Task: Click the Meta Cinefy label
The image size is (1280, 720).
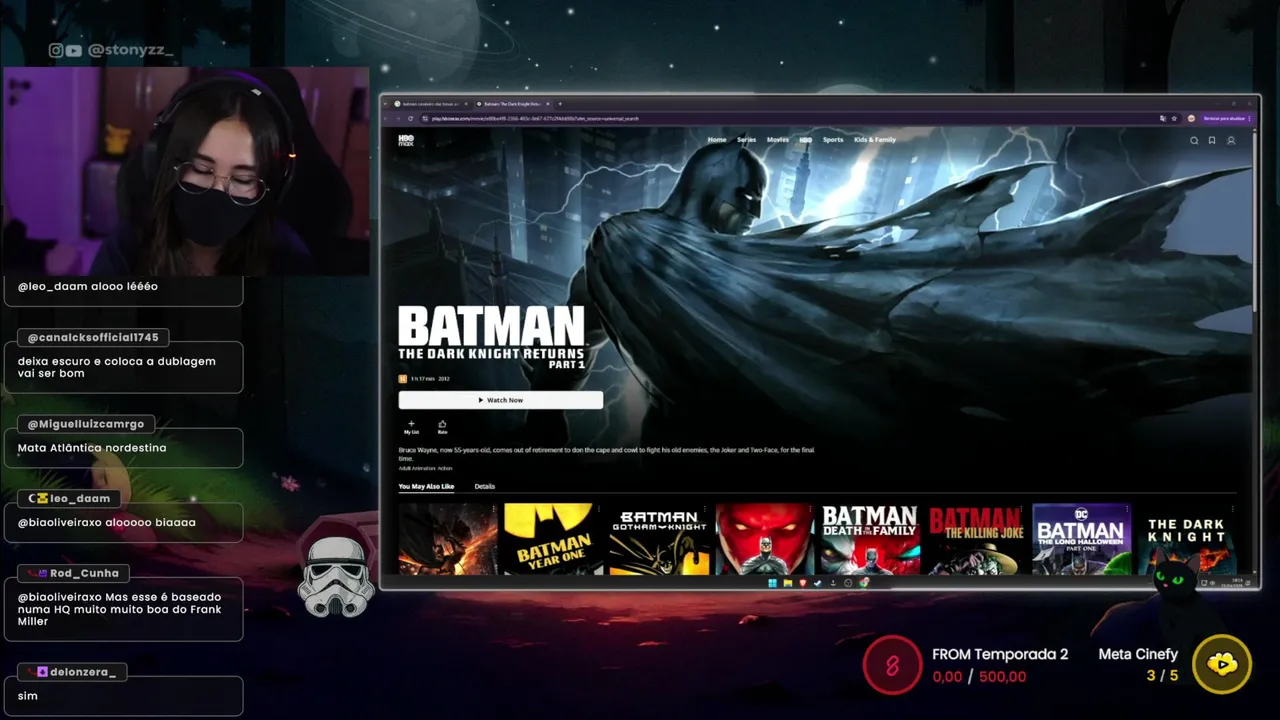Action: click(1138, 654)
